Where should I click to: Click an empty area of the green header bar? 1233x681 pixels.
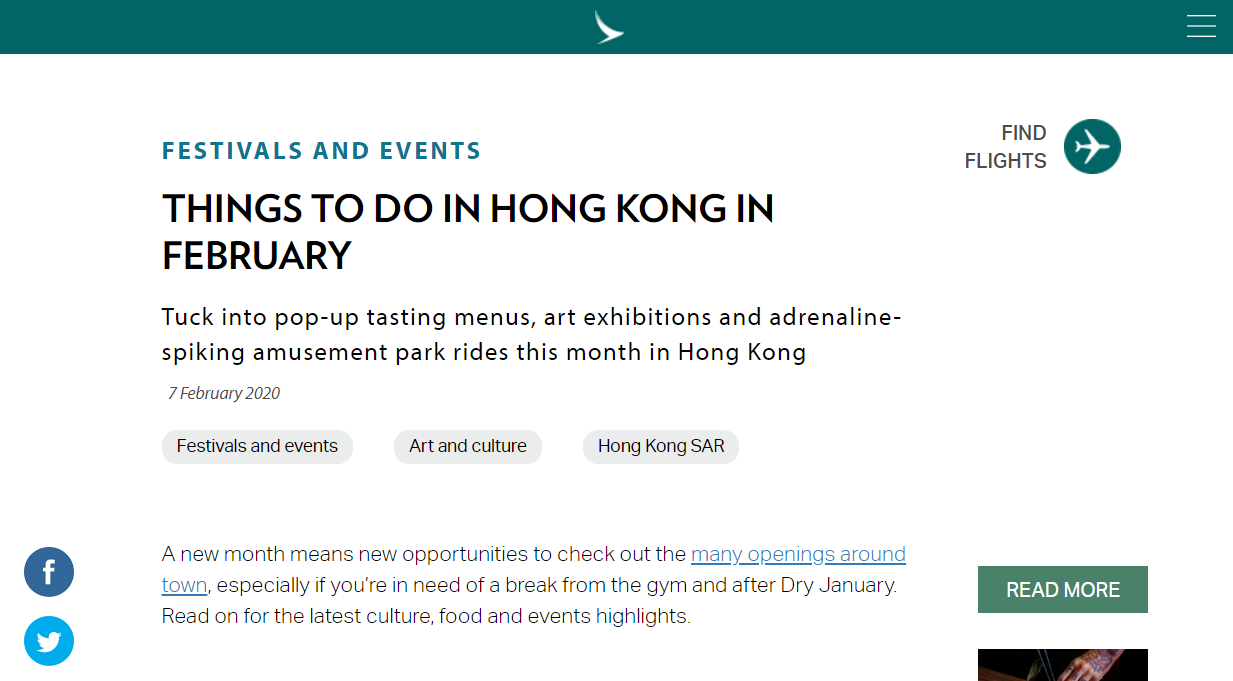pyautogui.click(x=300, y=27)
